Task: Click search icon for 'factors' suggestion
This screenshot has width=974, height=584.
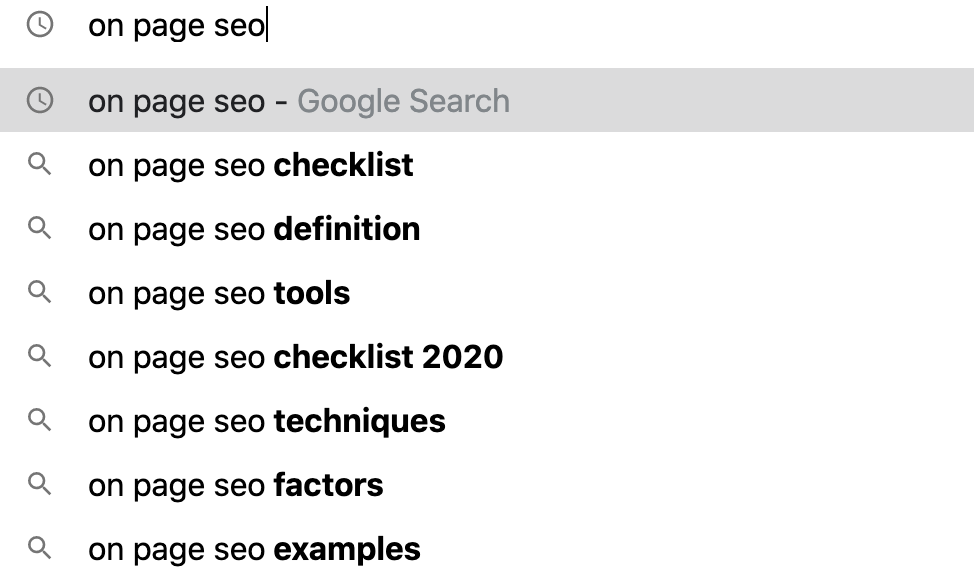Action: (x=39, y=485)
